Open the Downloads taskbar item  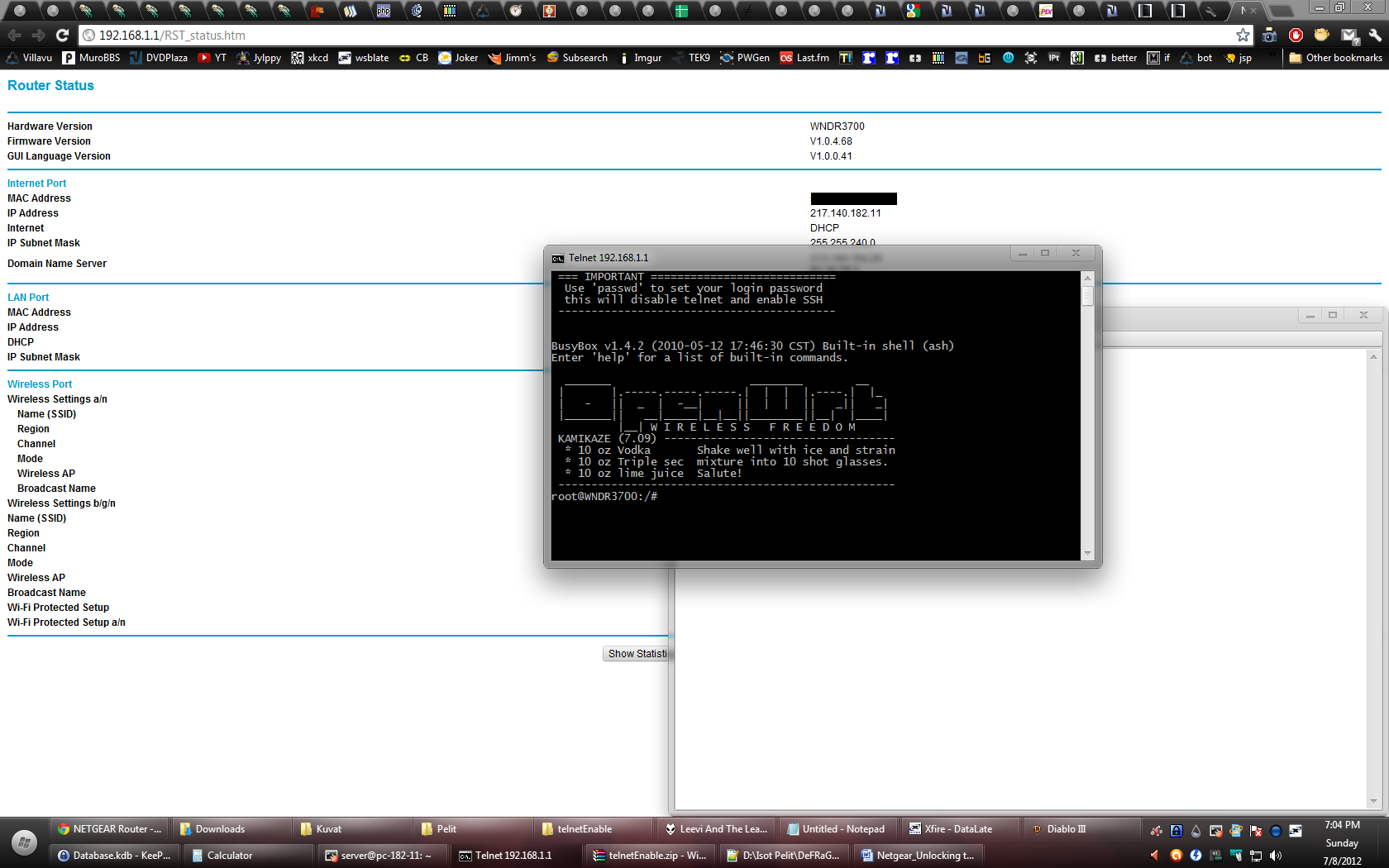[231, 829]
